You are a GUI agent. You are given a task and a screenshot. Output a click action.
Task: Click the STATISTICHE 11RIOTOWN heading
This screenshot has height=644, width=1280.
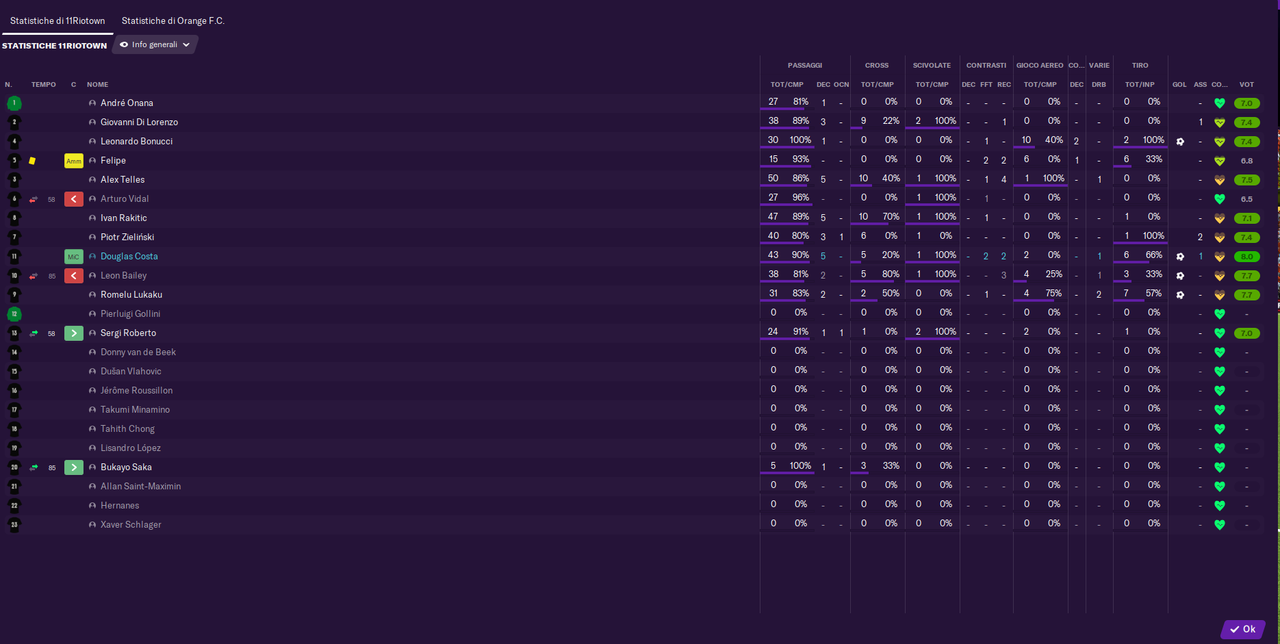click(54, 46)
